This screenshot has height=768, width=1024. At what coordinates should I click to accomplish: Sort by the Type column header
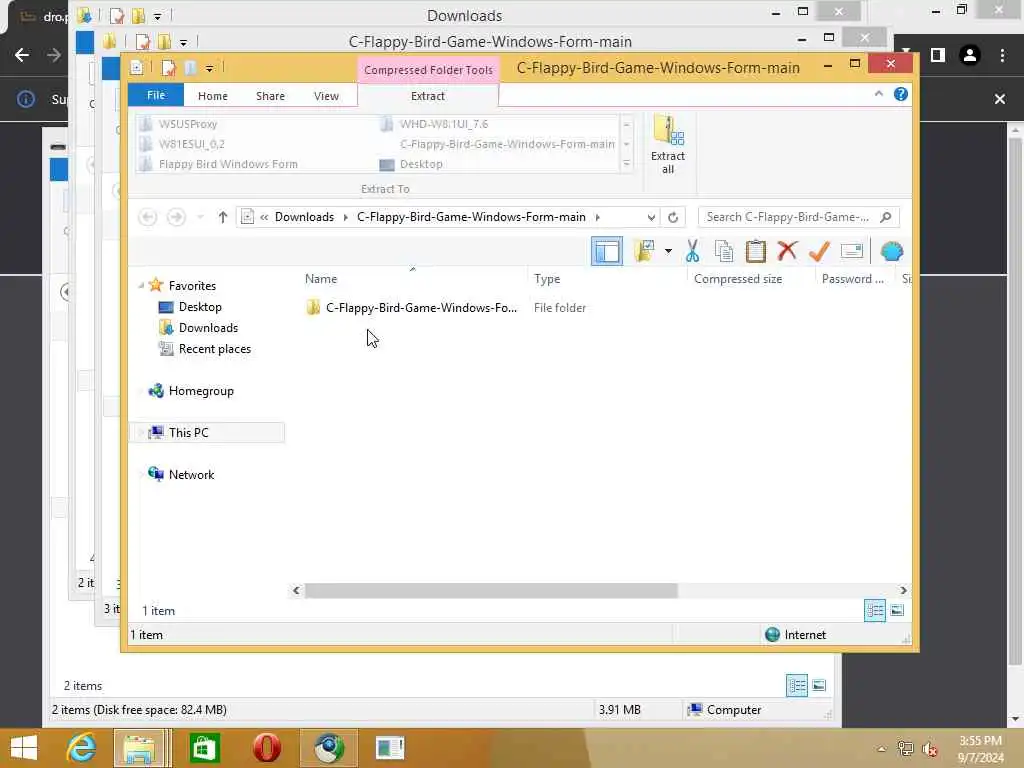pyautogui.click(x=547, y=279)
